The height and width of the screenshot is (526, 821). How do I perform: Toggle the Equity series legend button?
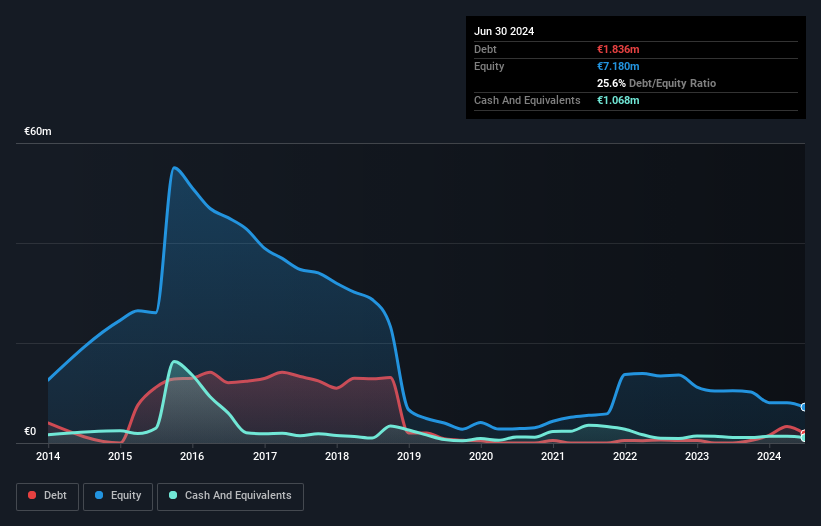pos(118,496)
